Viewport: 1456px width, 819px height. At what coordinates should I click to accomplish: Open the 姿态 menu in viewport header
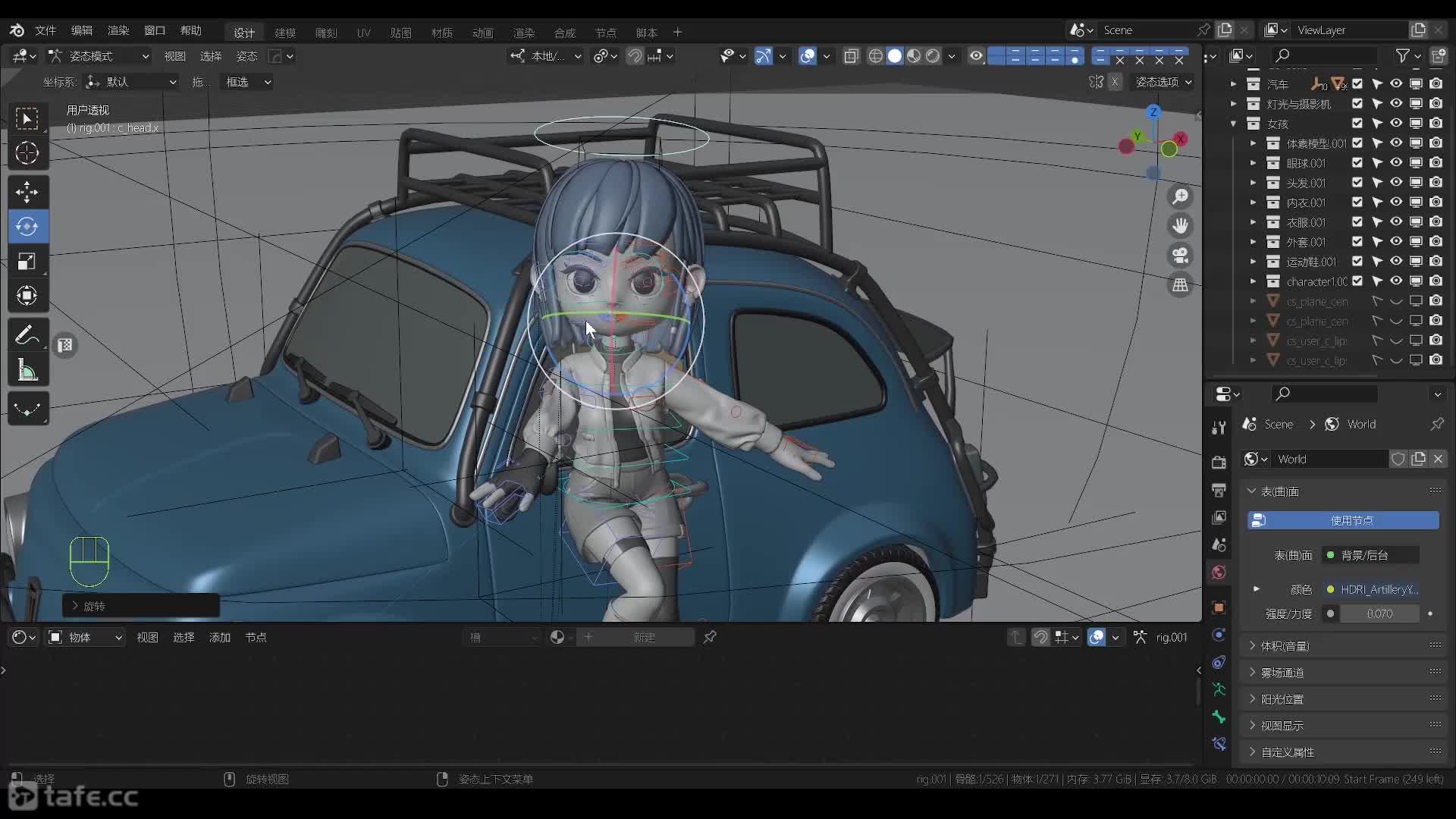pyautogui.click(x=246, y=56)
